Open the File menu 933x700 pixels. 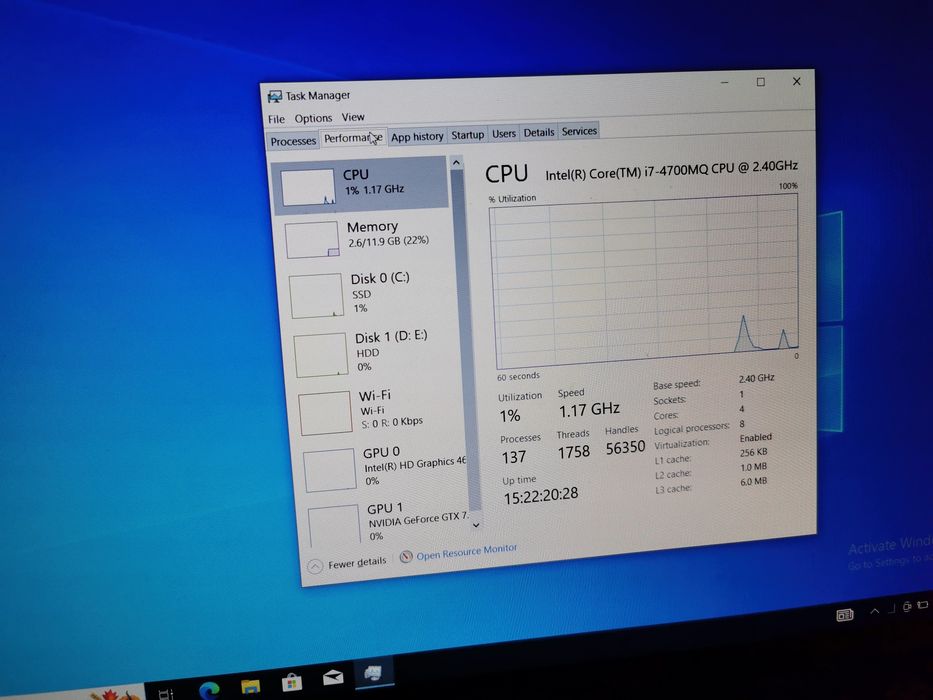276,119
